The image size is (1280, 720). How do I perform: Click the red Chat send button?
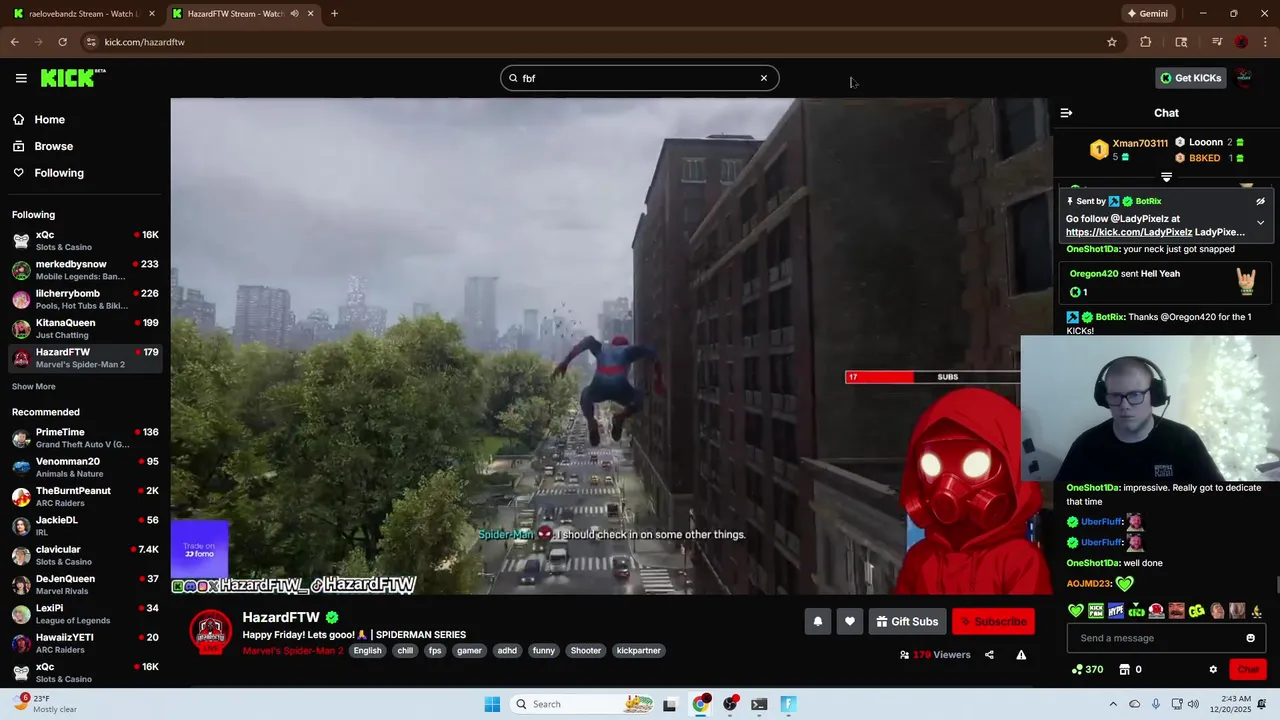1248,669
